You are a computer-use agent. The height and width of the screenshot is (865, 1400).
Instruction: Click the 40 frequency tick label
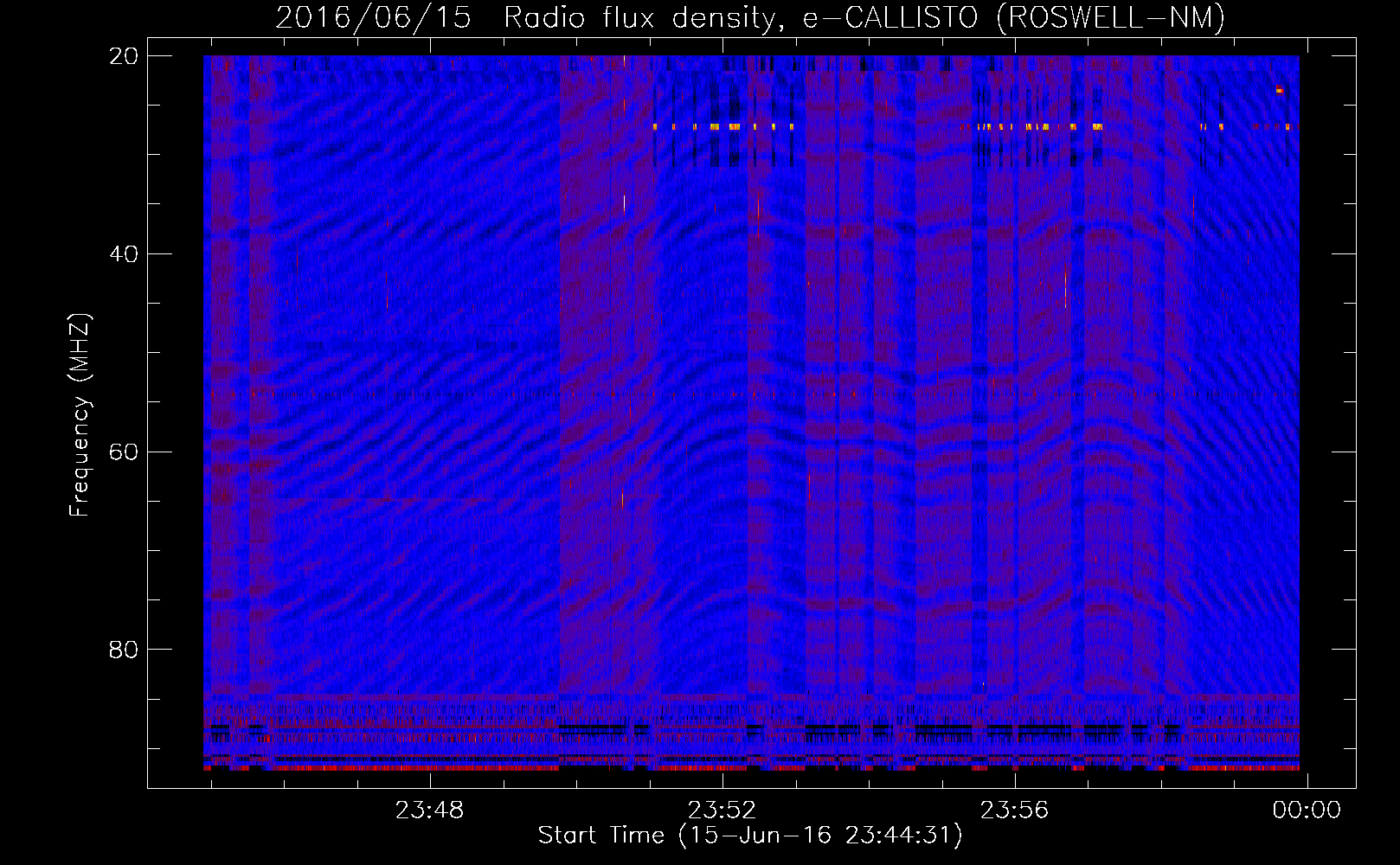(x=124, y=254)
